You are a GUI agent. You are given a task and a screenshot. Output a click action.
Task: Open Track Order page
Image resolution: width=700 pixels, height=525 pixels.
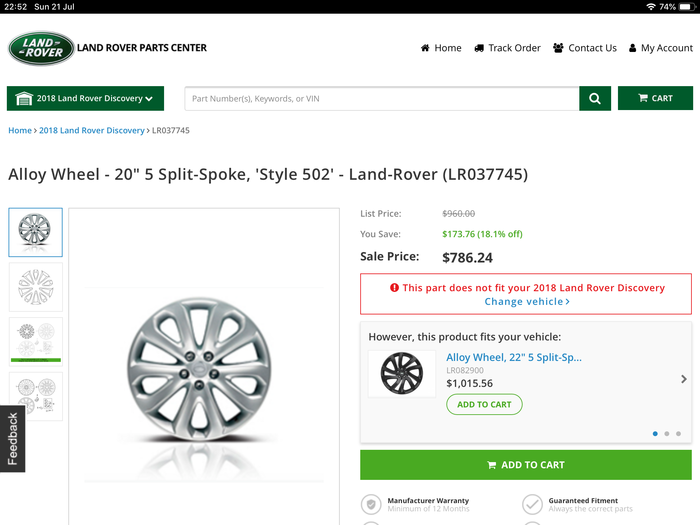click(x=507, y=48)
